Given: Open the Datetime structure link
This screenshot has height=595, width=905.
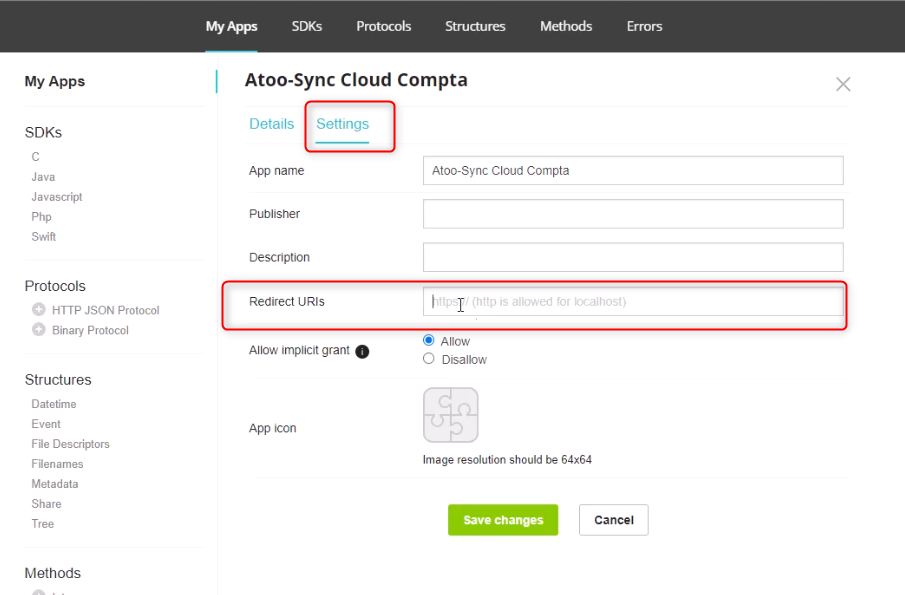Looking at the screenshot, I should point(54,404).
